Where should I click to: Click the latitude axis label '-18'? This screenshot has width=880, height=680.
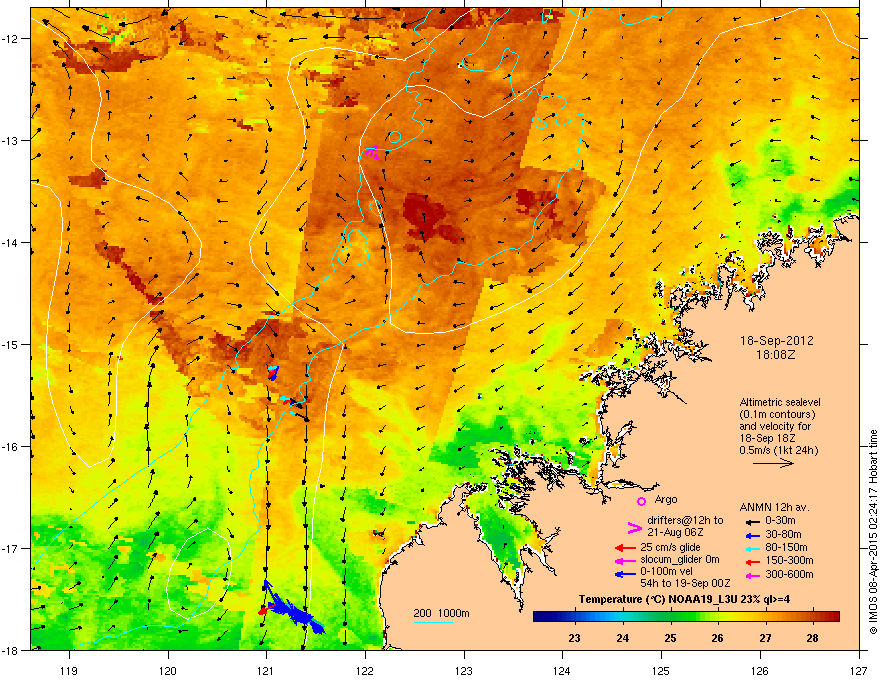click(x=11, y=650)
